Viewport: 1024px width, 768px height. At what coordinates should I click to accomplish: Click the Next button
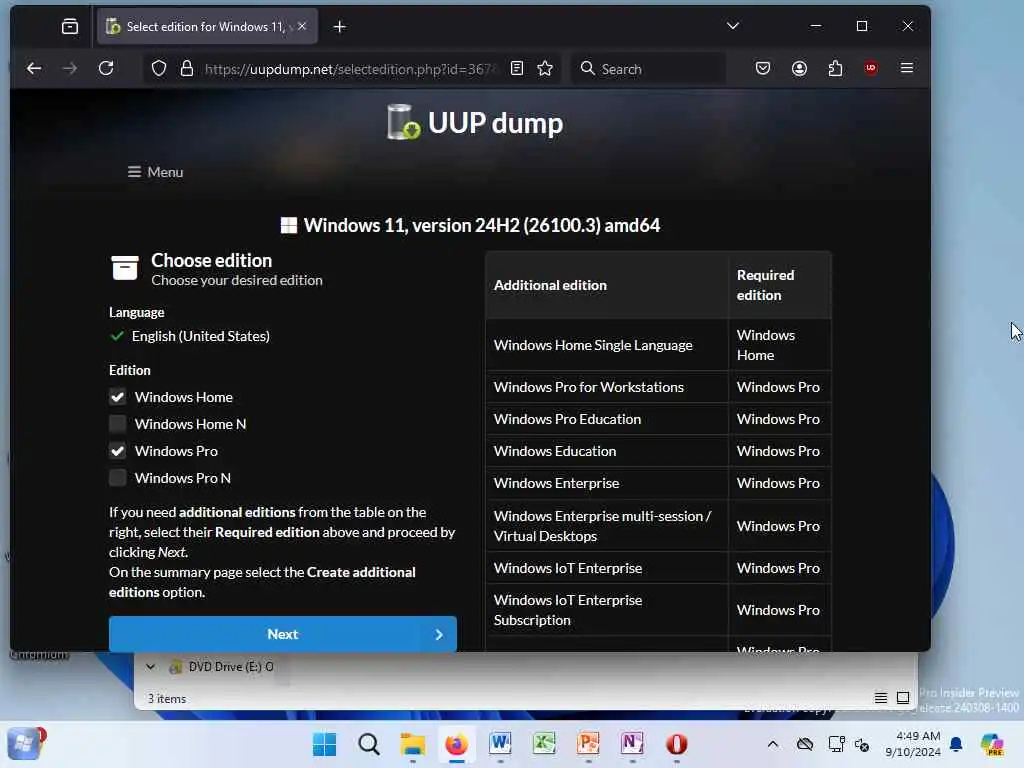pos(283,633)
